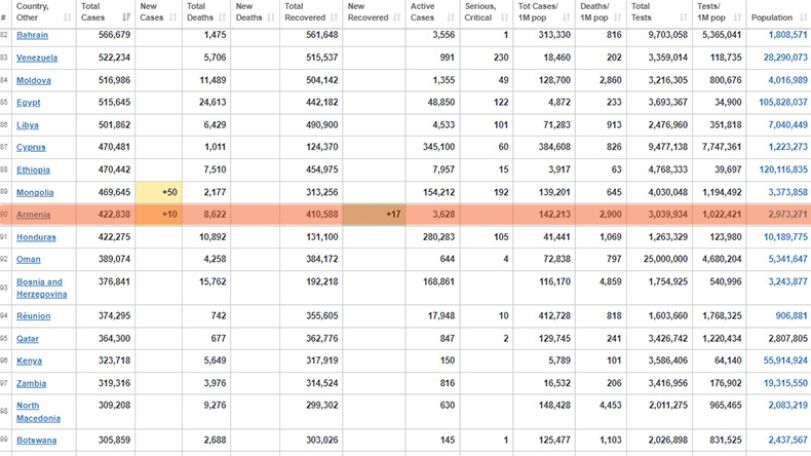Image resolution: width=811 pixels, height=456 pixels.
Task: Click the Population column sort arrows
Action: coord(803,18)
